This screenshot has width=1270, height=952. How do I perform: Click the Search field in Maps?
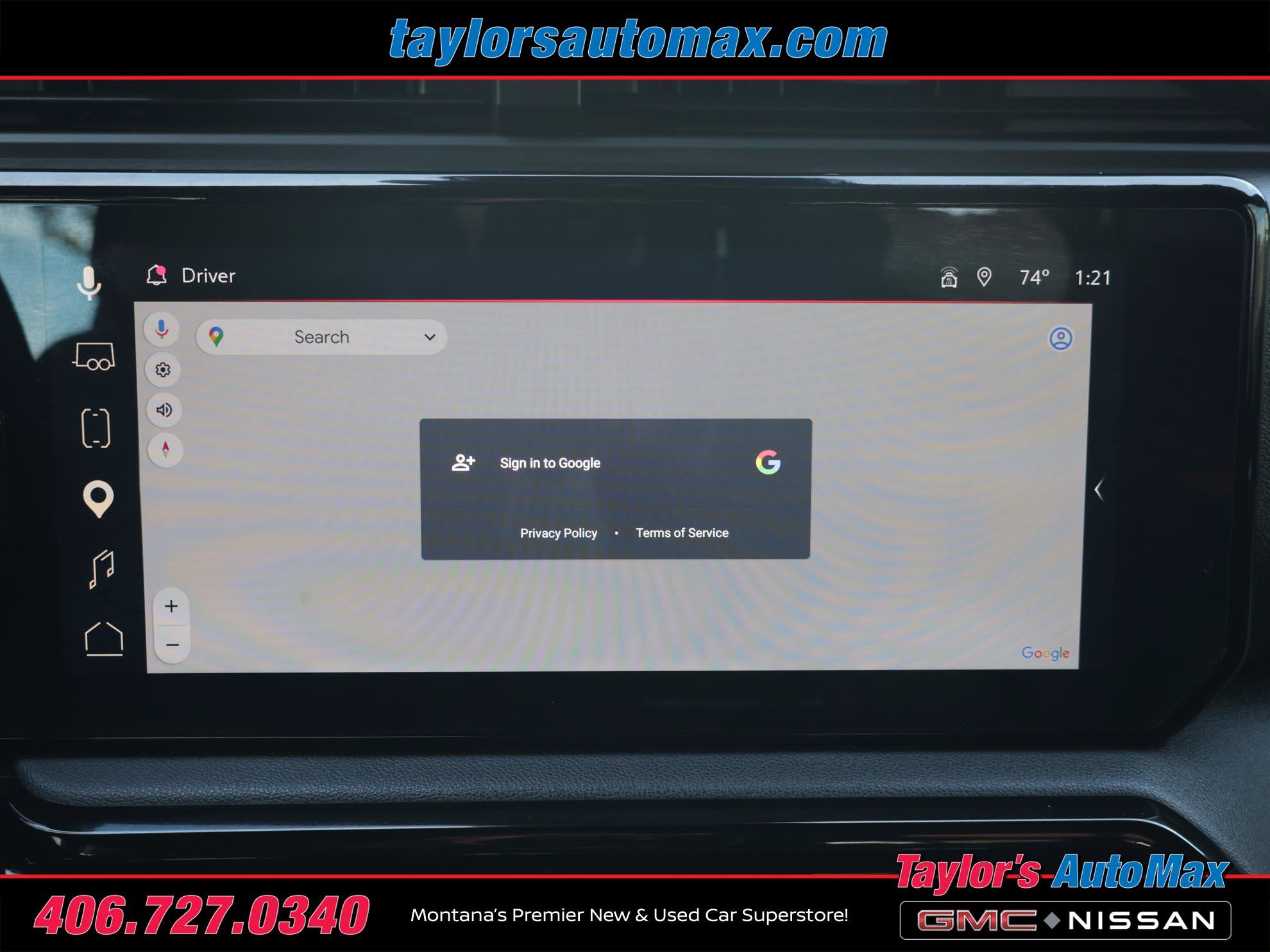321,337
